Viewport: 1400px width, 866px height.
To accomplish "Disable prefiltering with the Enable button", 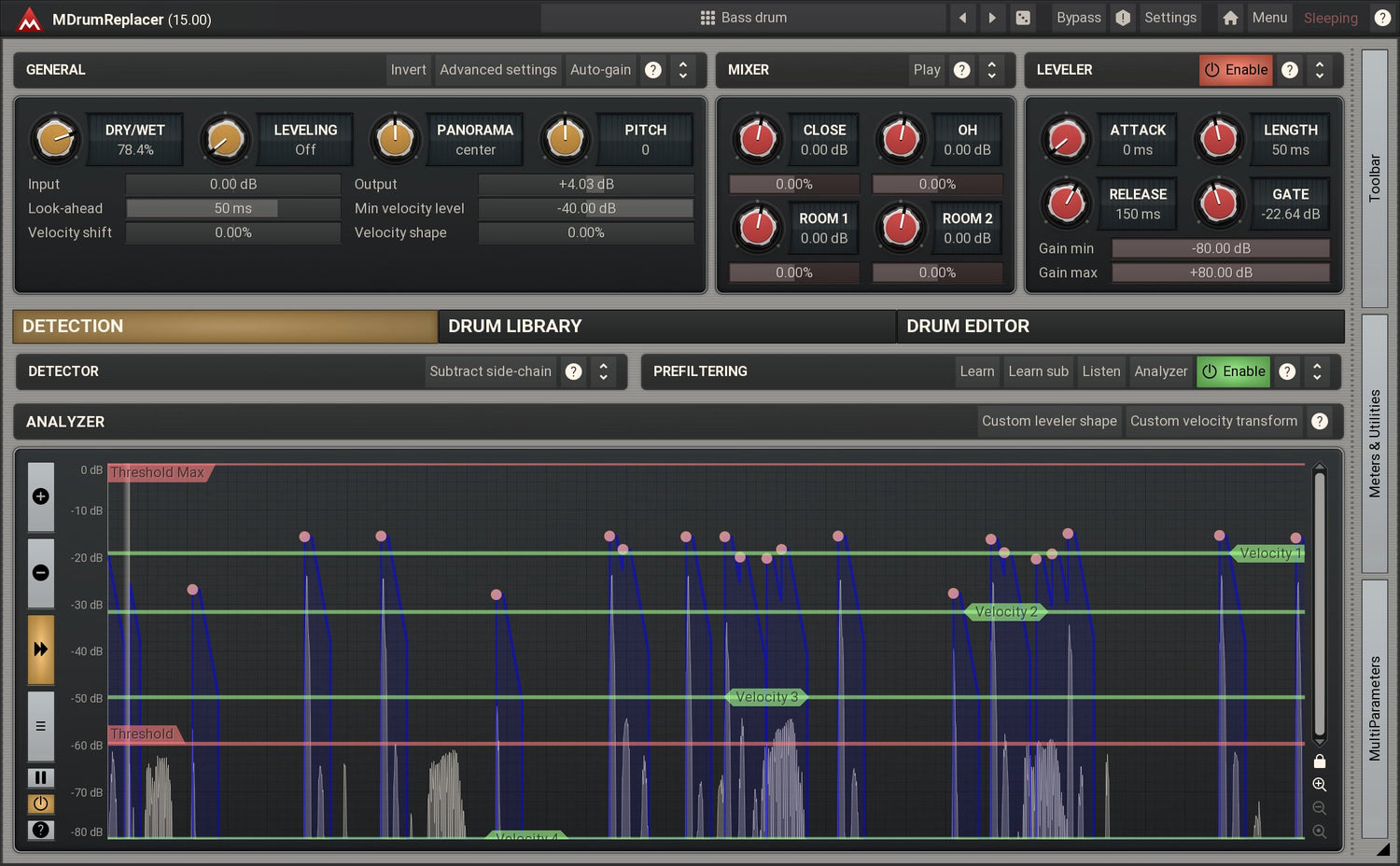I will click(x=1233, y=371).
